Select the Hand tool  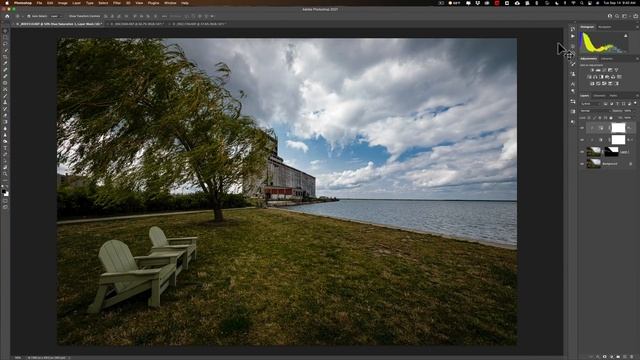click(5, 167)
